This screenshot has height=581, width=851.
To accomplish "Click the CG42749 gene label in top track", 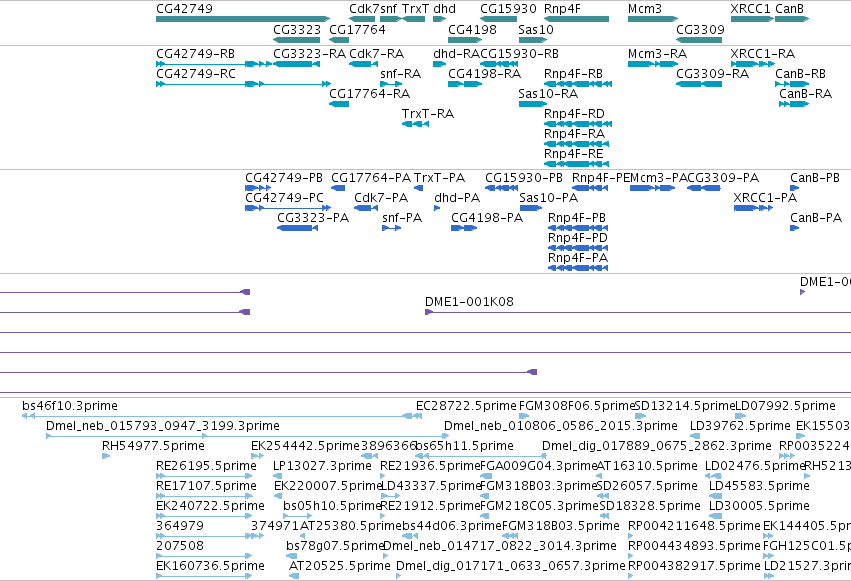I will 184,9.
